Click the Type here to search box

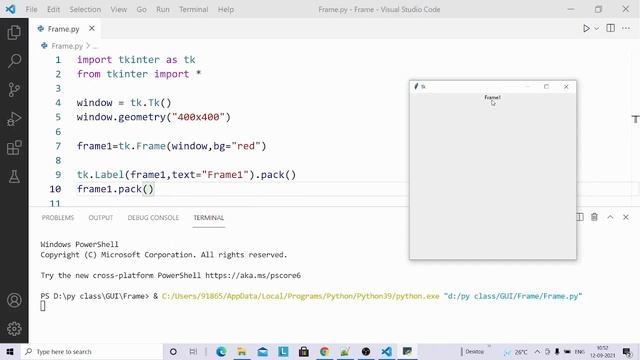point(92,351)
